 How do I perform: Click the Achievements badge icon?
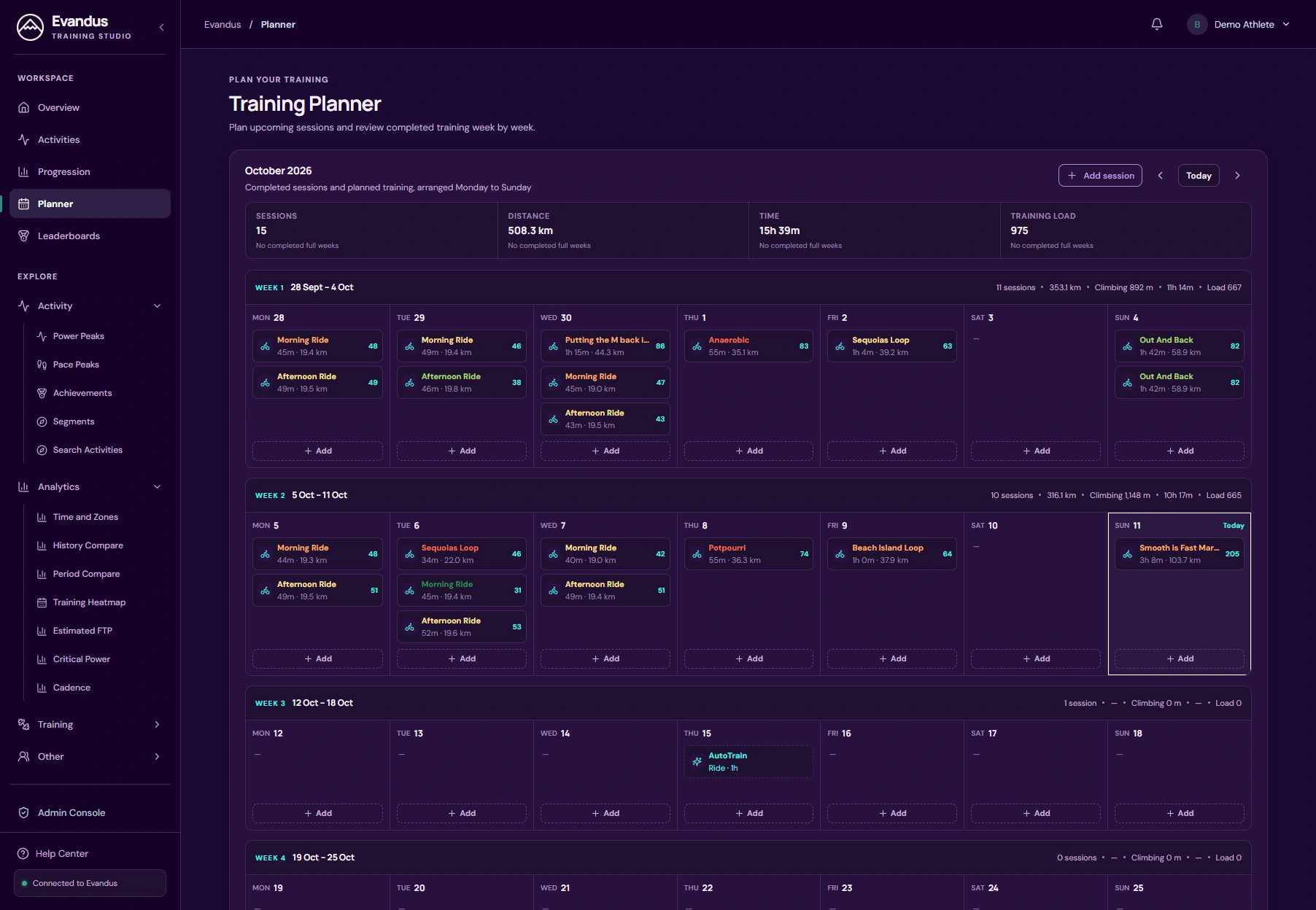42,393
